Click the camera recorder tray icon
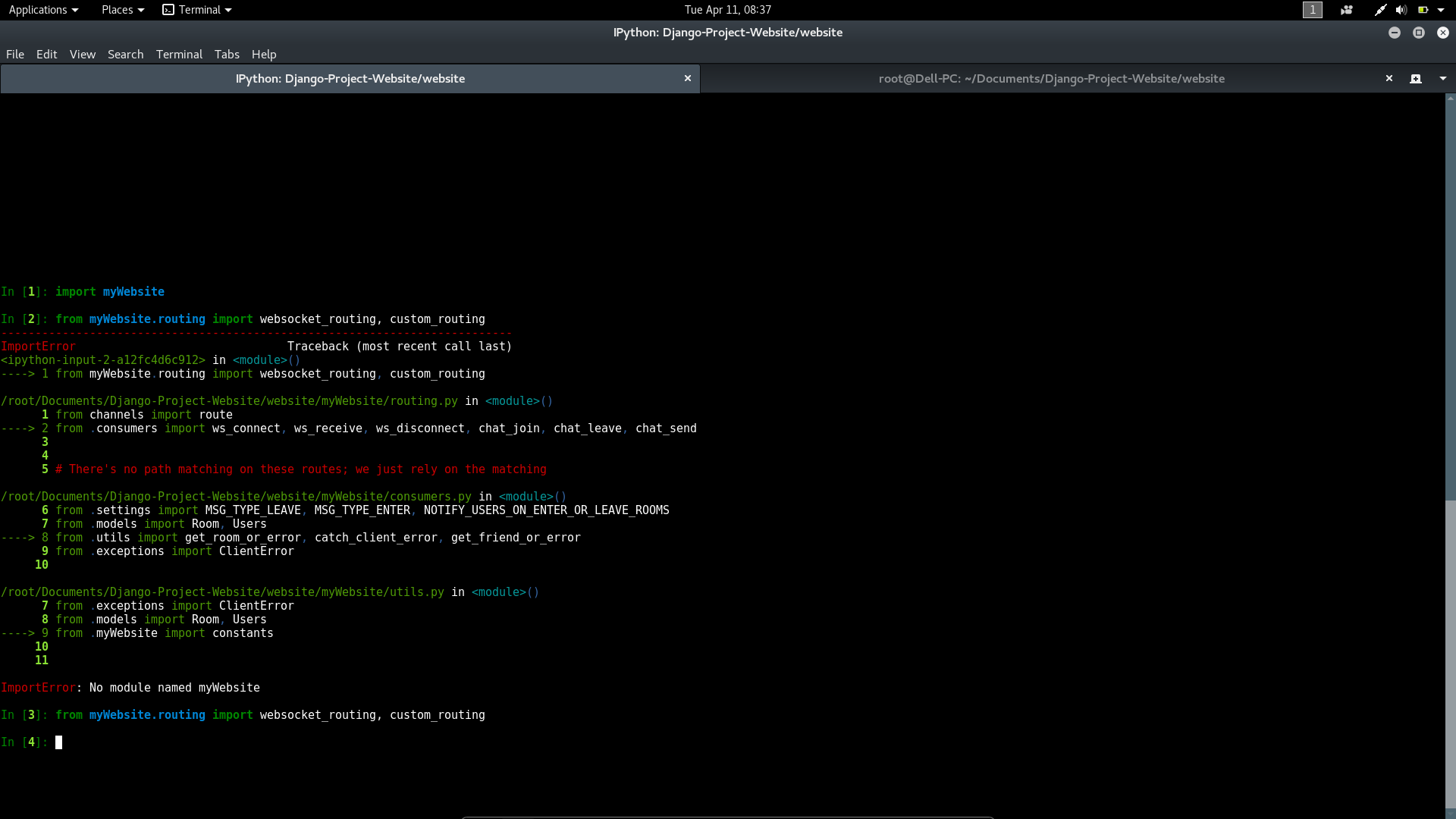1456x819 pixels. [x=1346, y=10]
